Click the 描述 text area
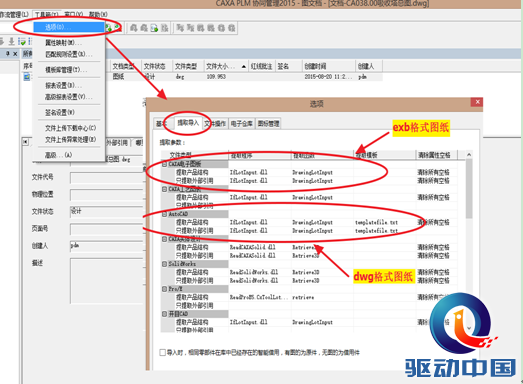Screen dimensions: 523x384 [x=106, y=281]
